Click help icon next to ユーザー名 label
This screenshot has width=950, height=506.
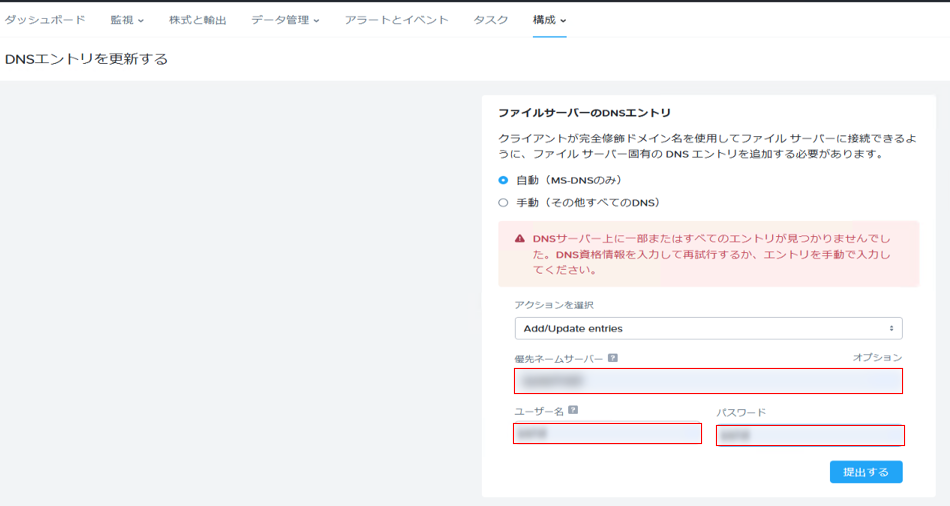coord(573,410)
